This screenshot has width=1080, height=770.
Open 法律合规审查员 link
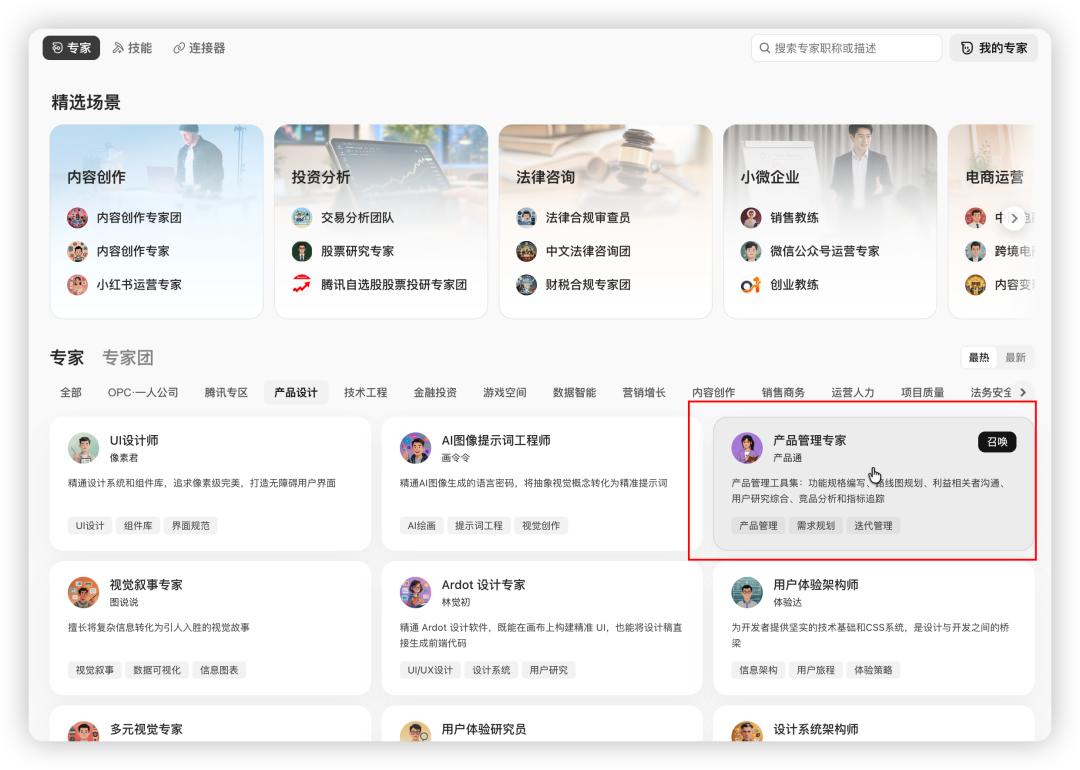[588, 218]
